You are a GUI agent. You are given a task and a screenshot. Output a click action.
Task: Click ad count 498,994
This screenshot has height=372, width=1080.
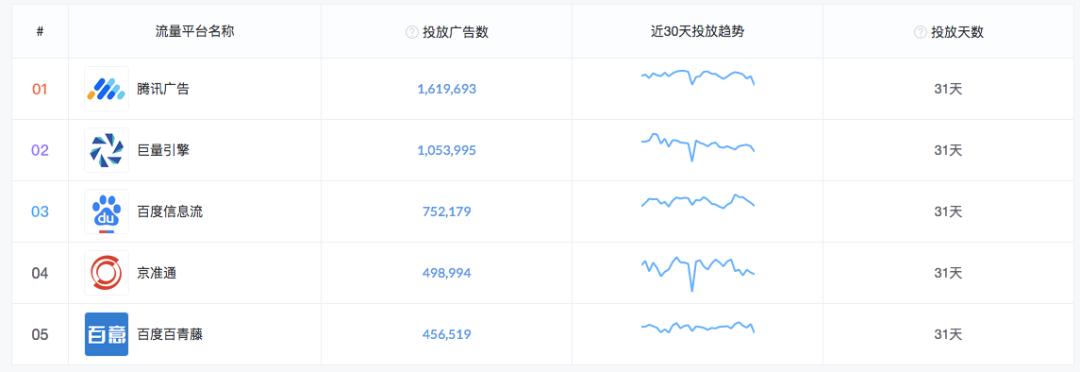446,273
